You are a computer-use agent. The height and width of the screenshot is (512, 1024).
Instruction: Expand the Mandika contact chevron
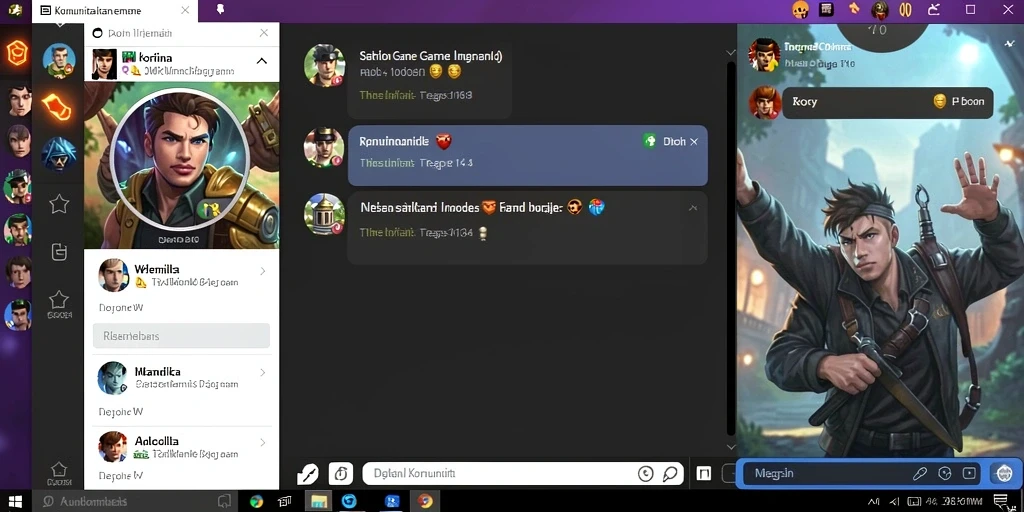coord(263,372)
